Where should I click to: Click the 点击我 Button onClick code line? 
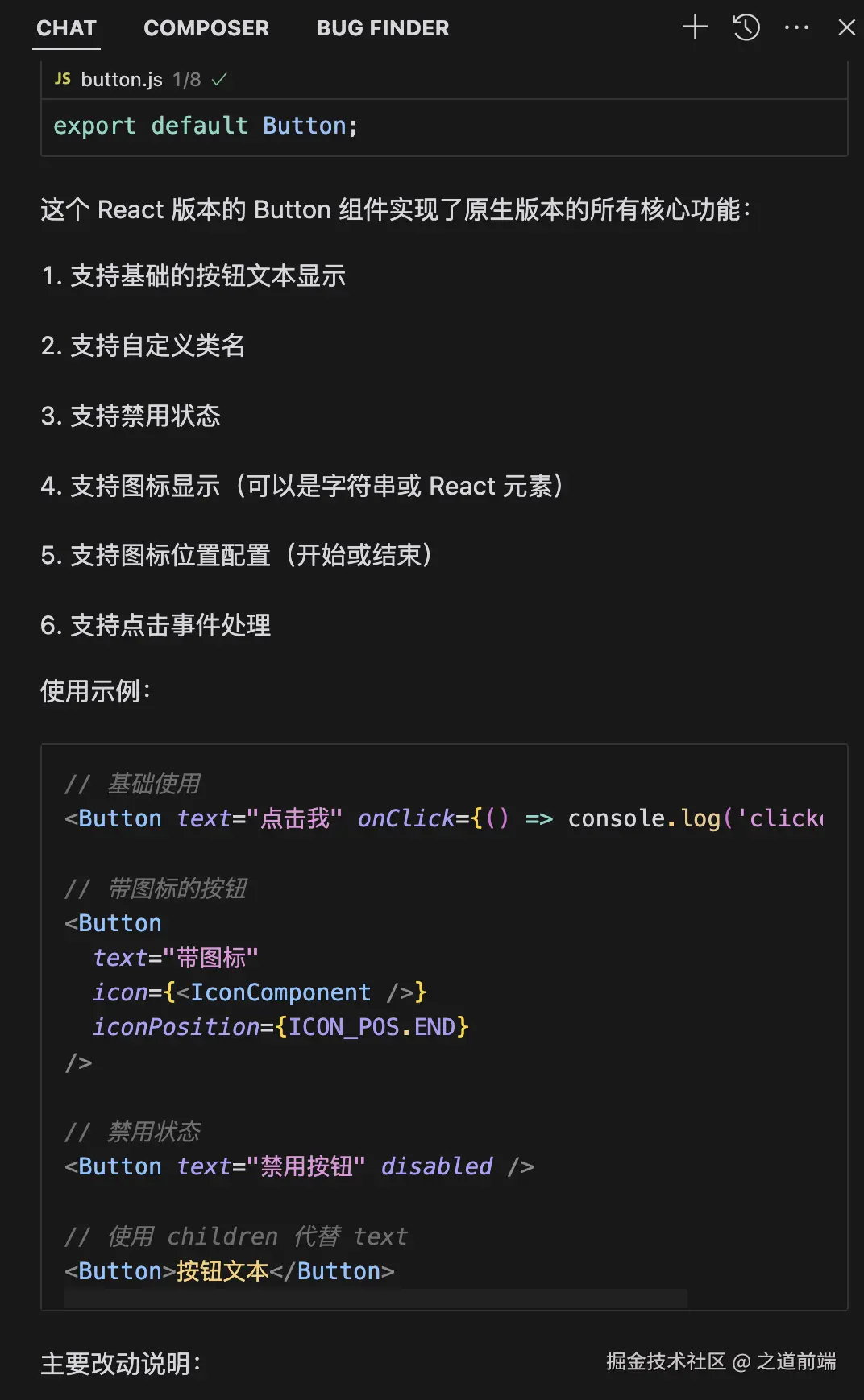point(443,818)
